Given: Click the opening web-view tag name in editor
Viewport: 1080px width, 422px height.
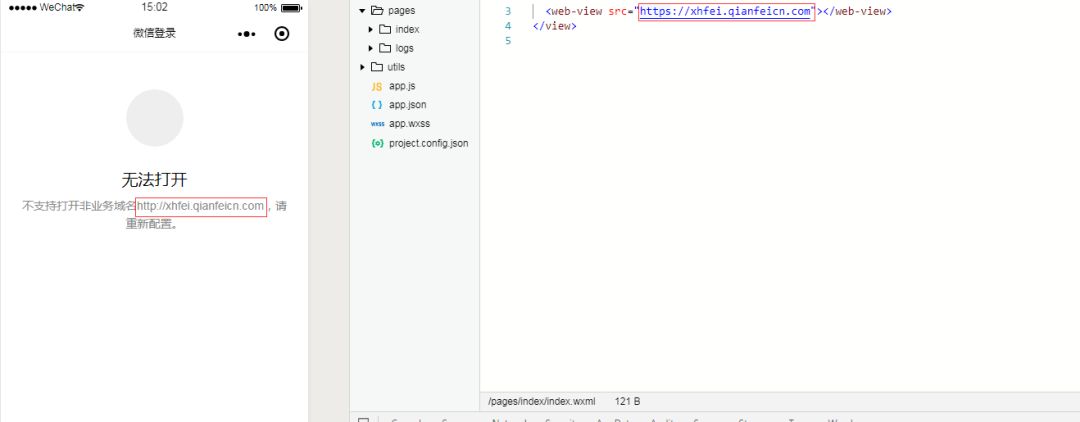Looking at the screenshot, I should click(577, 11).
